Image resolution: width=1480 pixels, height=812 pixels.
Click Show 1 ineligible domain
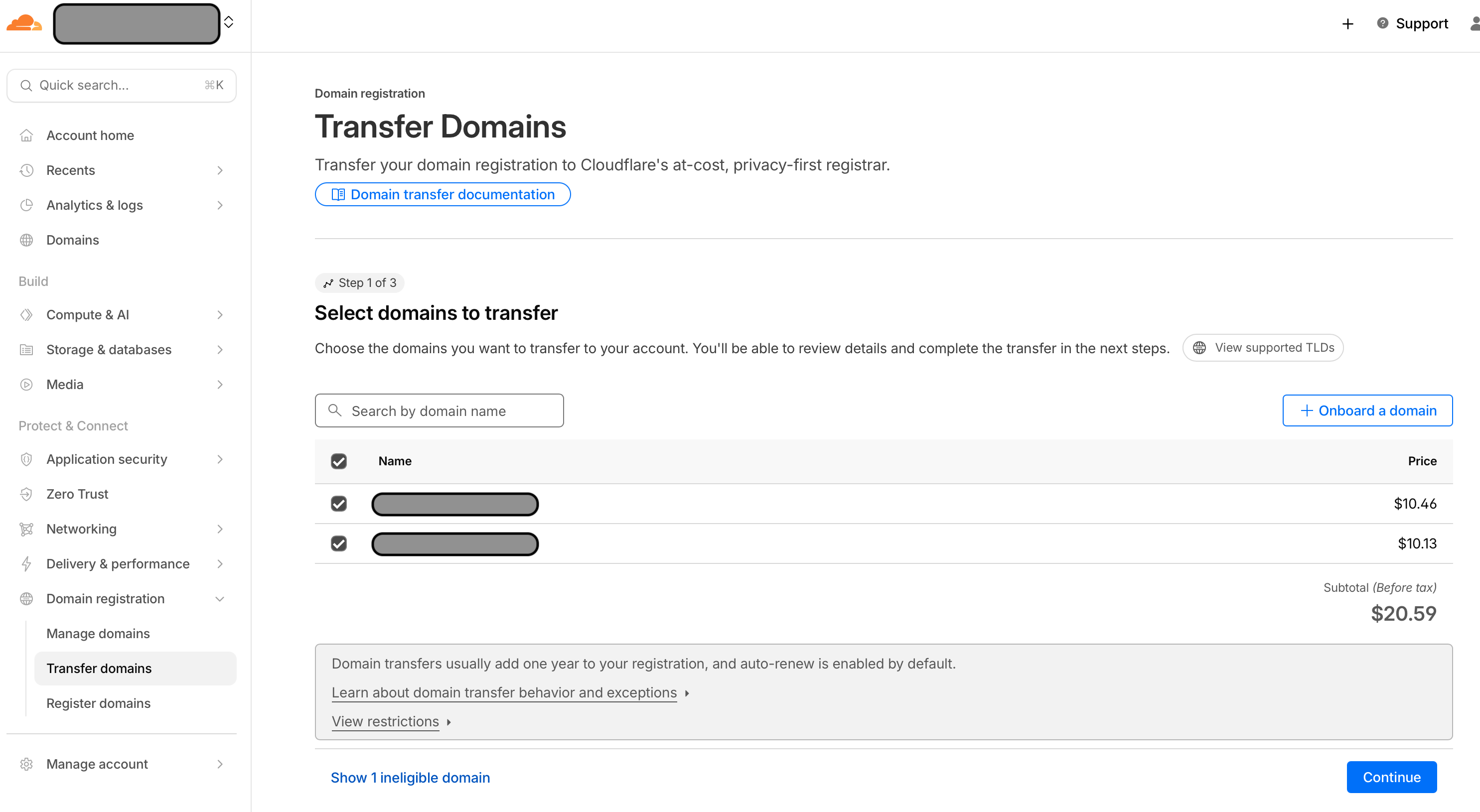coord(410,778)
